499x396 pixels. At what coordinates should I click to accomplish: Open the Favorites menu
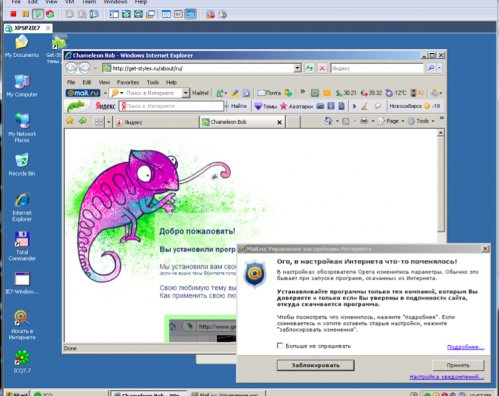(x=128, y=82)
